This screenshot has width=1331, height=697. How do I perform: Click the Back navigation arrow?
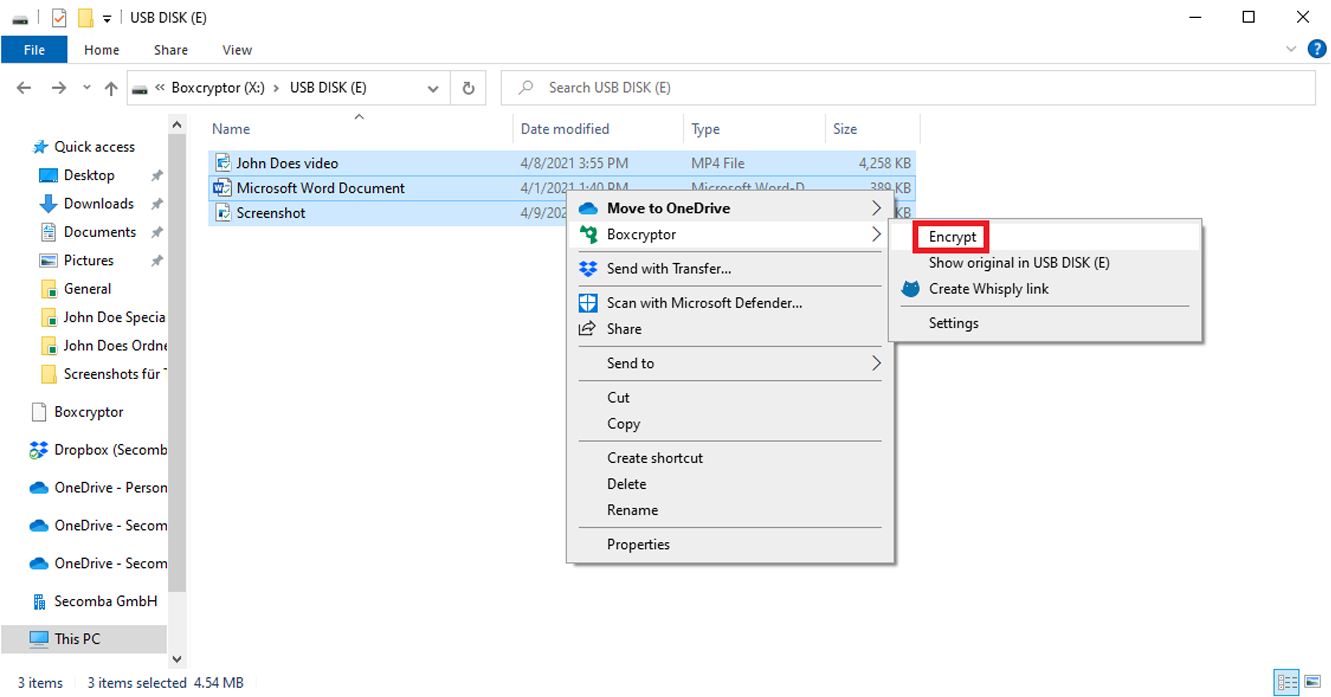tap(24, 88)
